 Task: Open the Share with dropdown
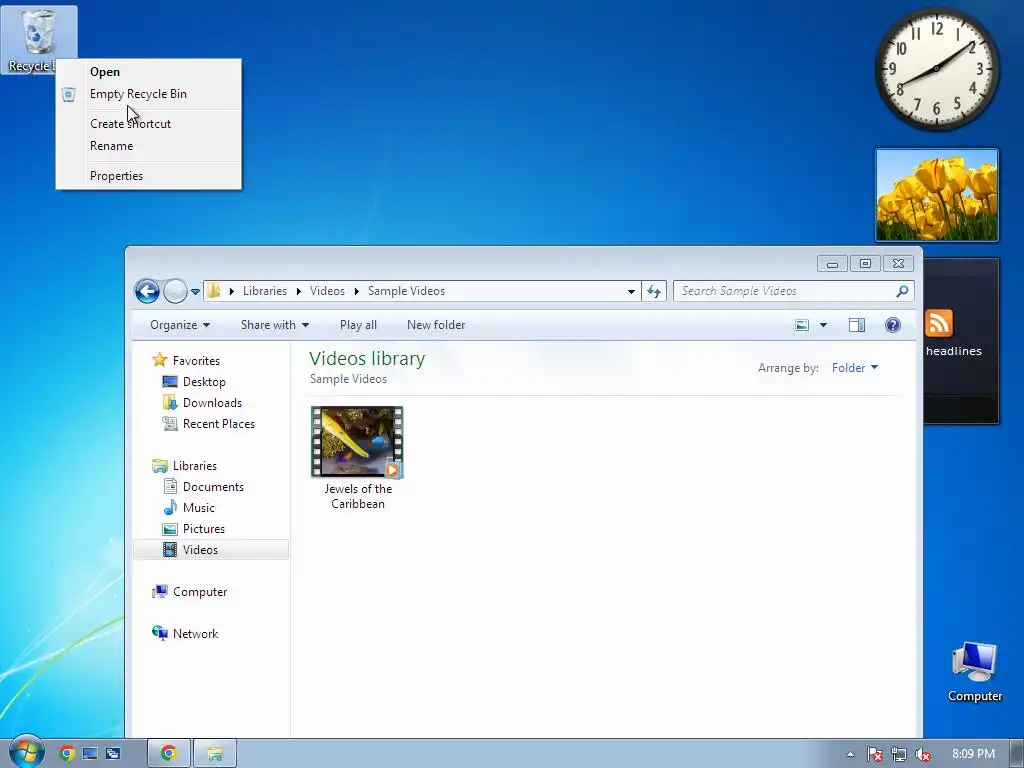pyautogui.click(x=274, y=325)
